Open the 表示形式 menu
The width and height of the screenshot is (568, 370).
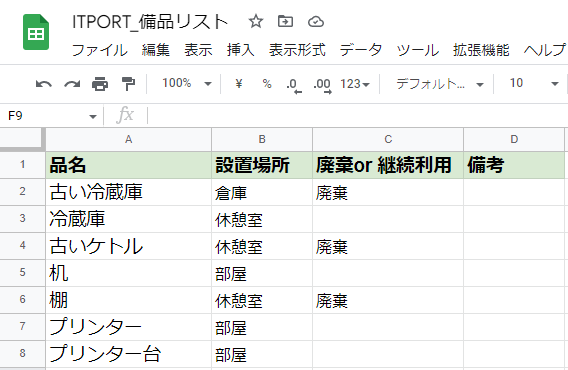(297, 50)
